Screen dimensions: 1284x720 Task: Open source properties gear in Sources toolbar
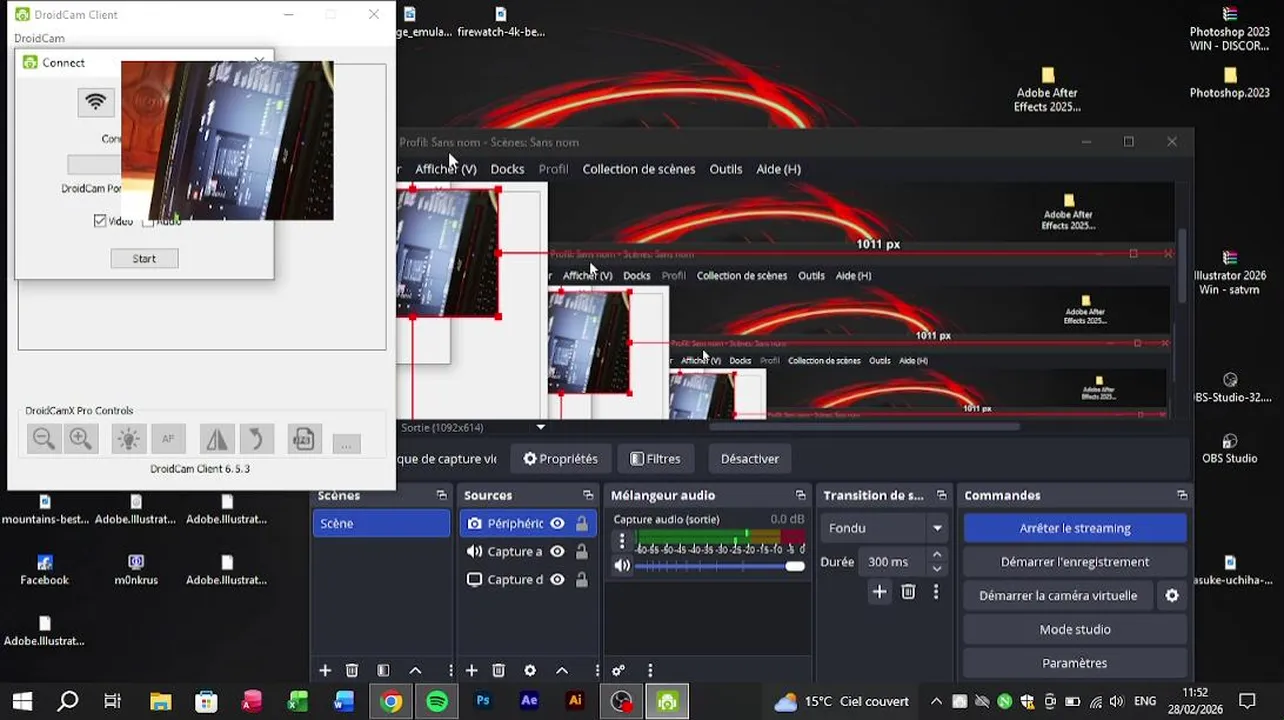coord(530,671)
